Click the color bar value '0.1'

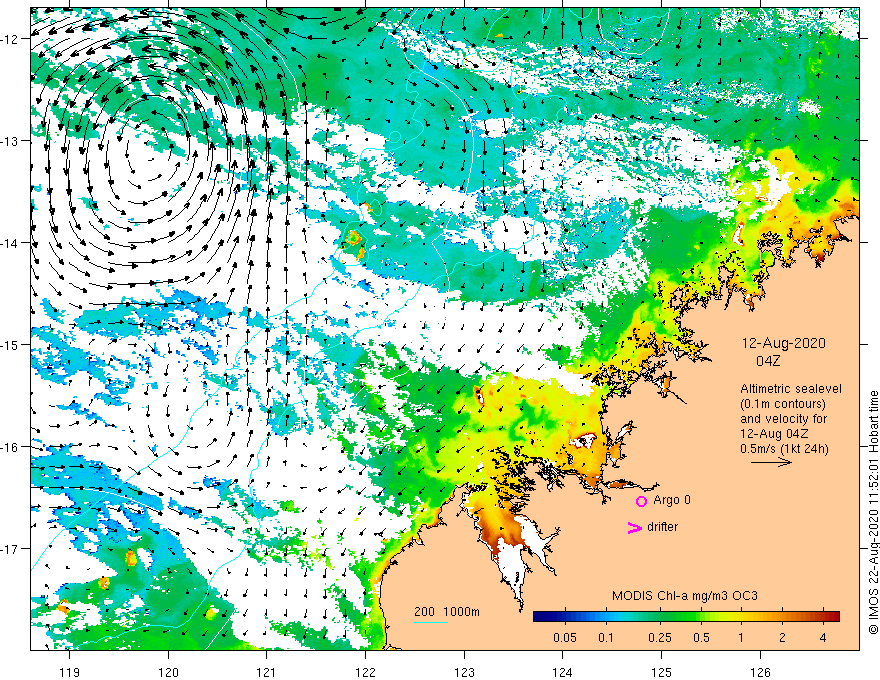coord(606,637)
